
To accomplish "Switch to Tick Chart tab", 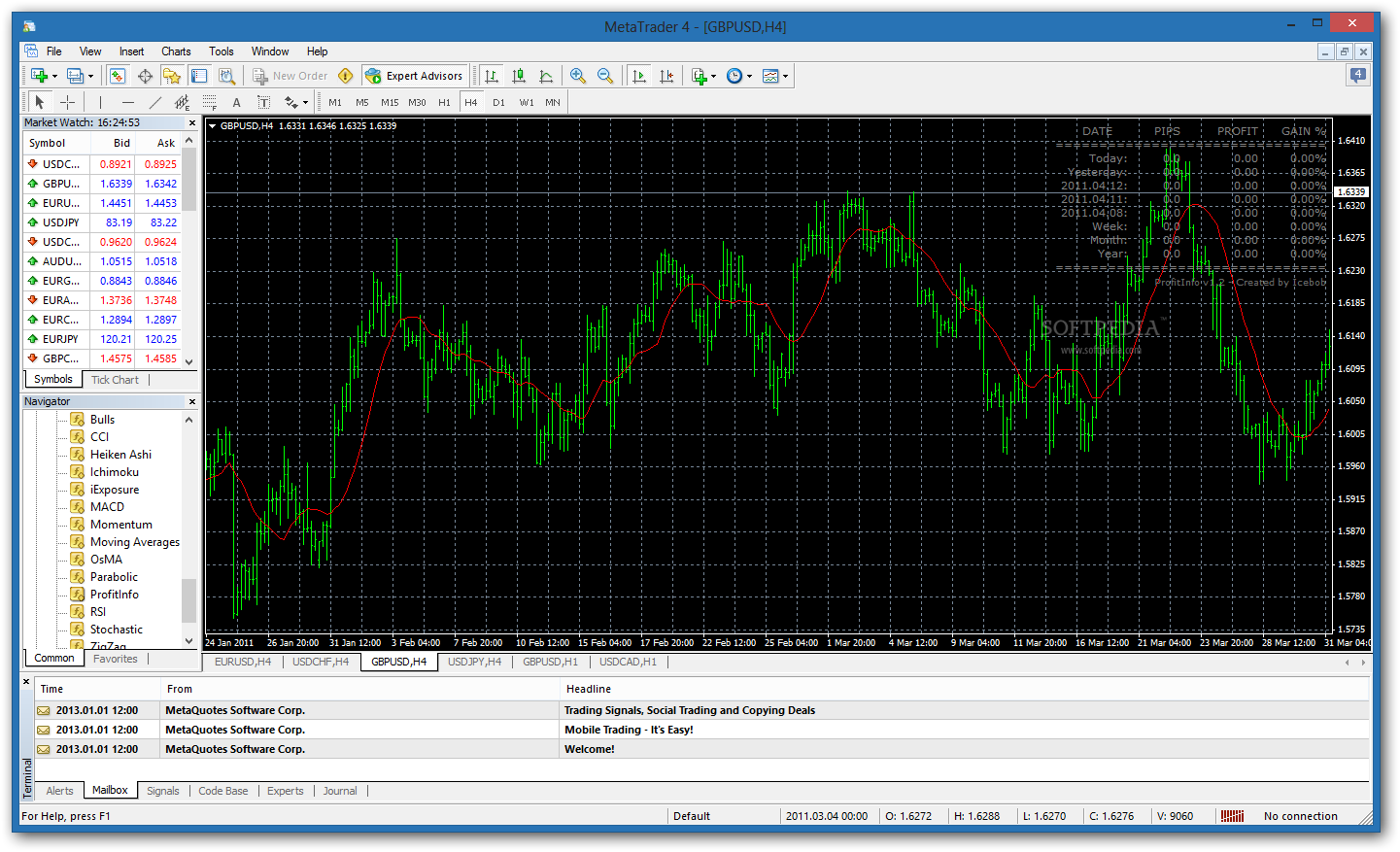I will pyautogui.click(x=115, y=380).
